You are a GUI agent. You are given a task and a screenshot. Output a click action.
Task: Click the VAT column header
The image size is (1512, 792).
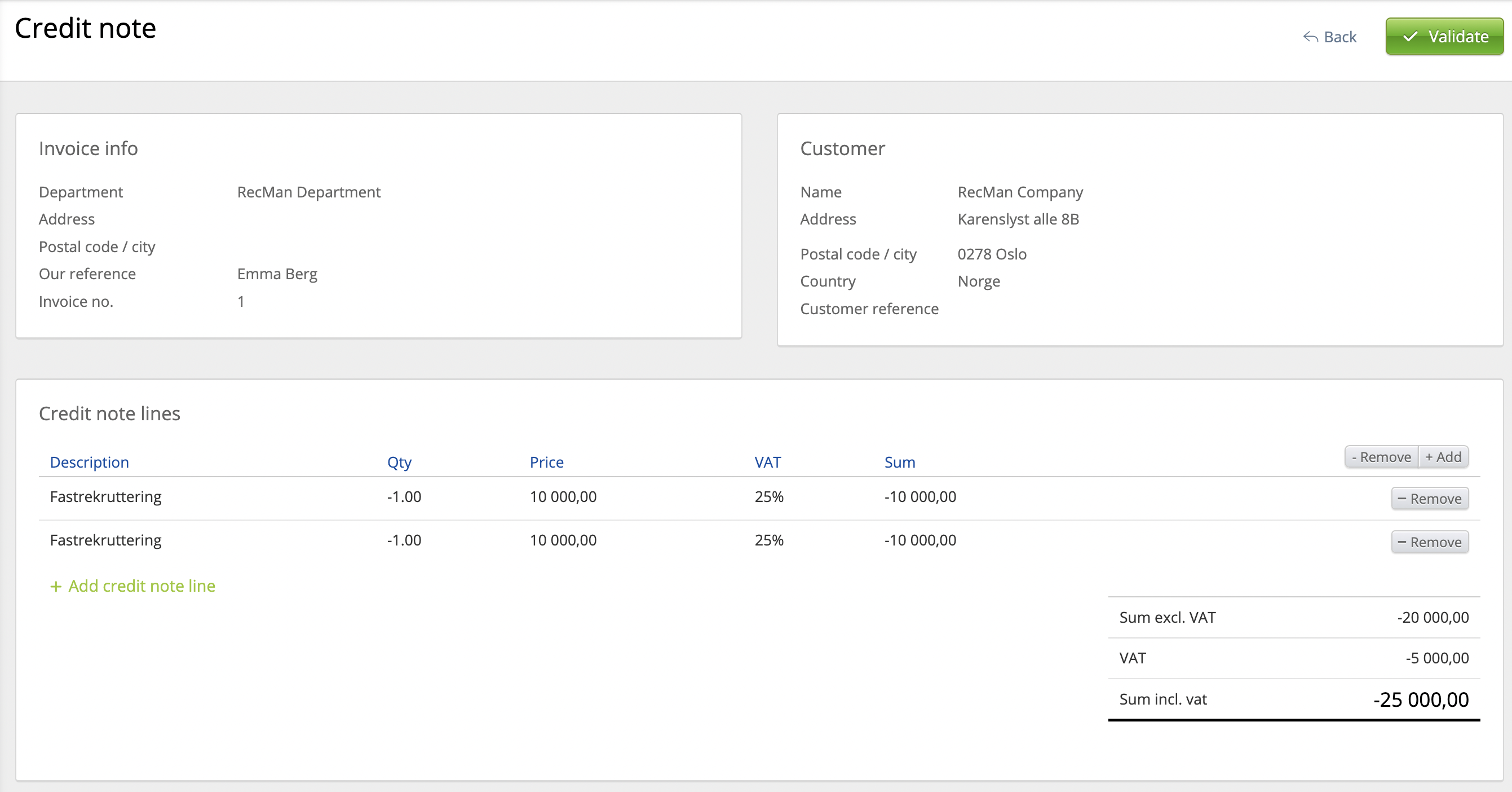[x=767, y=462]
